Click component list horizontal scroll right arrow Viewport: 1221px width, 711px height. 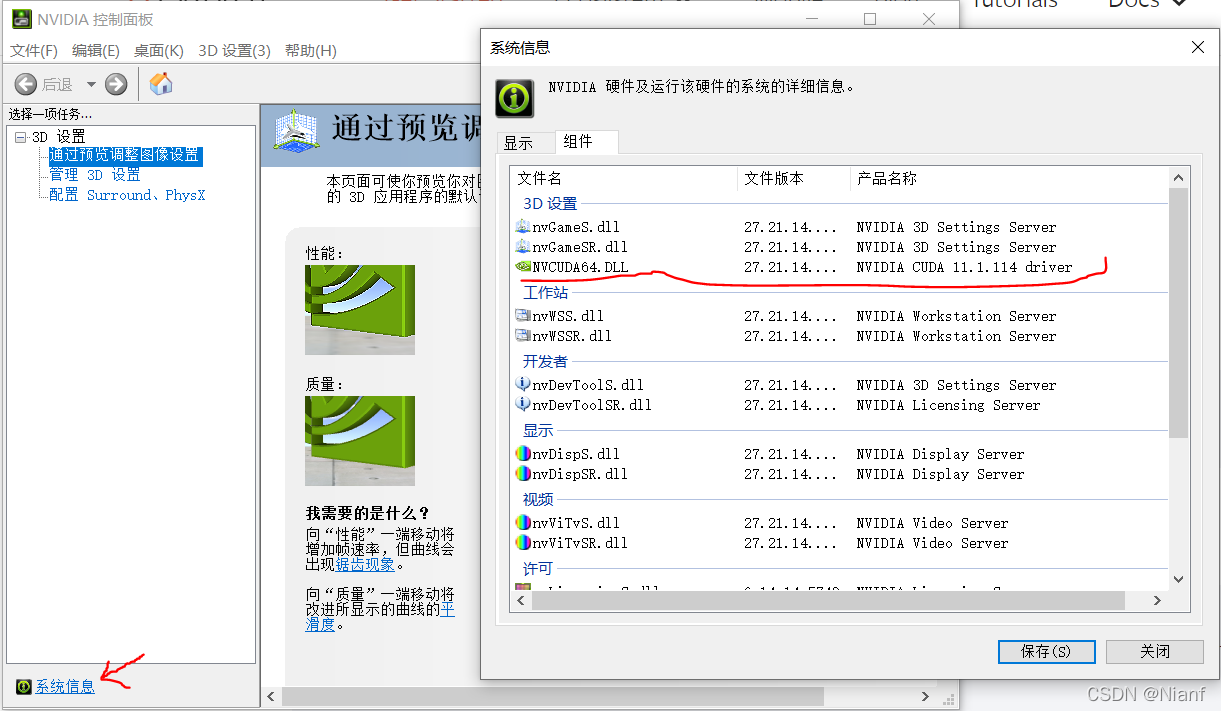pyautogui.click(x=1158, y=601)
